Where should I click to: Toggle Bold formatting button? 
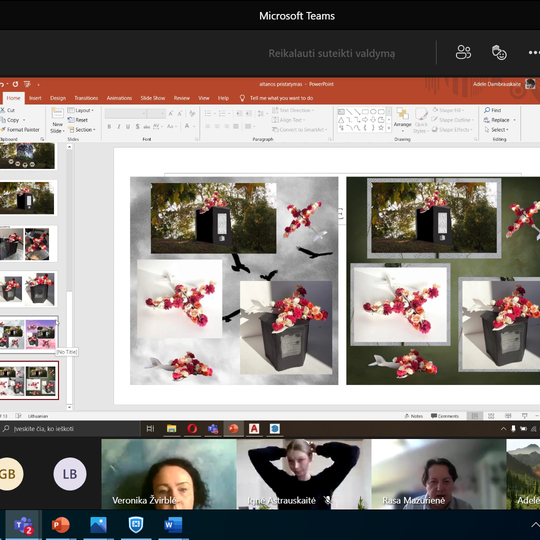click(x=109, y=126)
